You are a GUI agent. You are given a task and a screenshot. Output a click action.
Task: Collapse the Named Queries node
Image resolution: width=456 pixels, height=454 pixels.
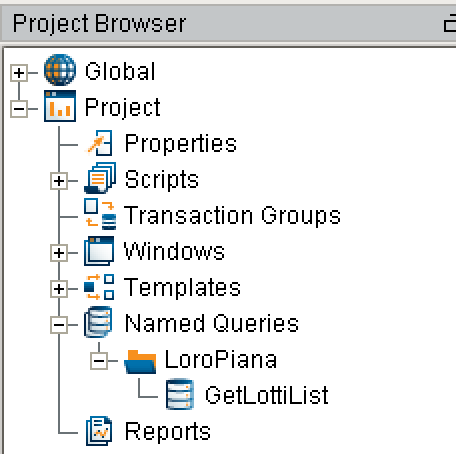point(59,325)
